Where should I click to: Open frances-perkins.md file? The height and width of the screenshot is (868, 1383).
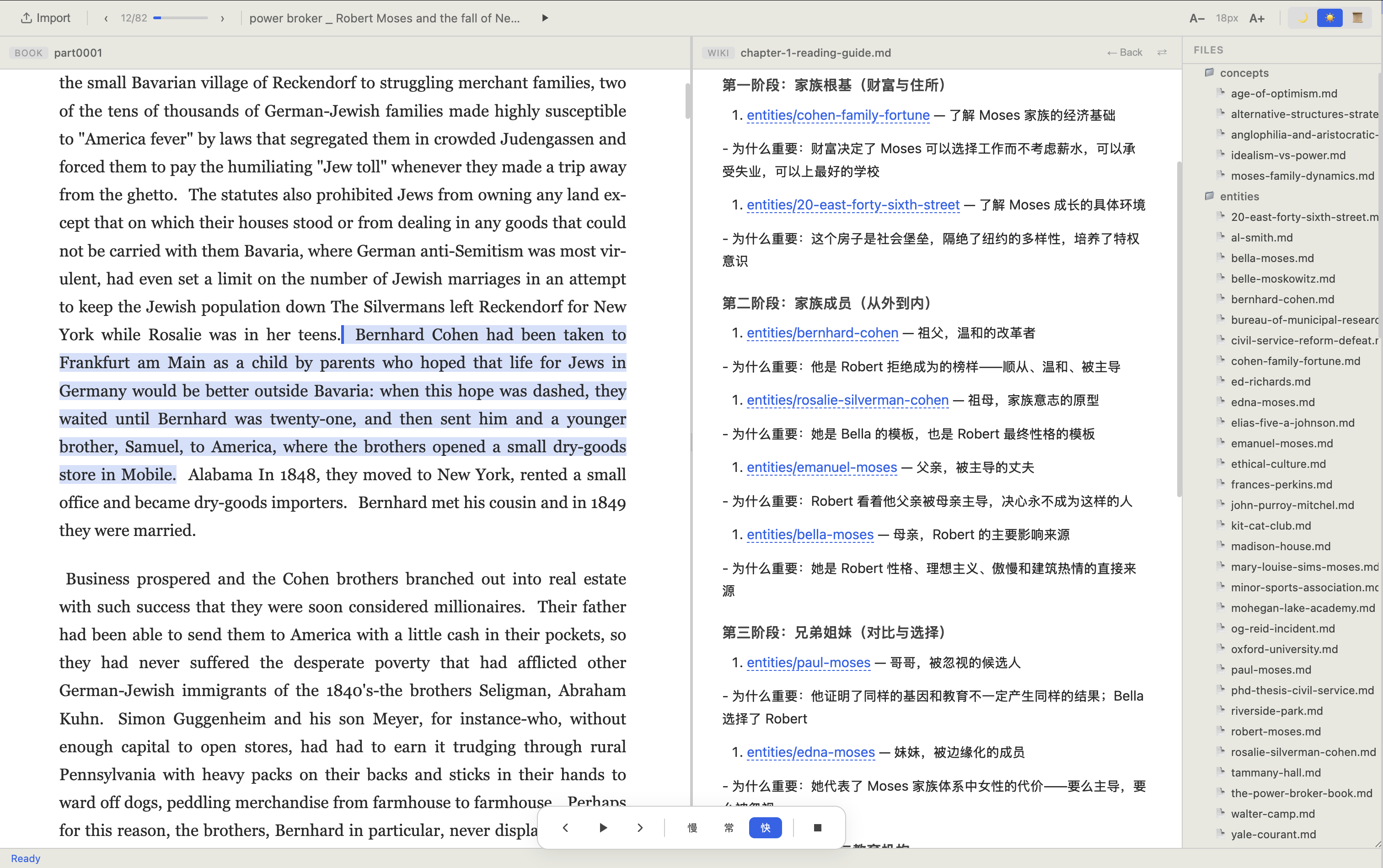(1281, 484)
